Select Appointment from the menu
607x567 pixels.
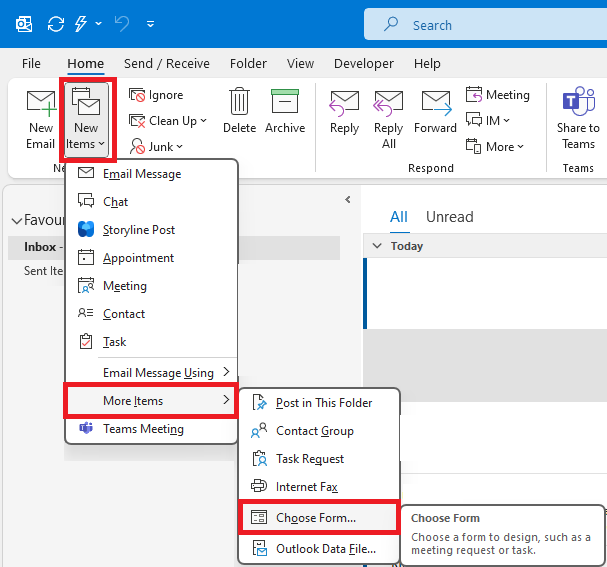(x=151, y=258)
